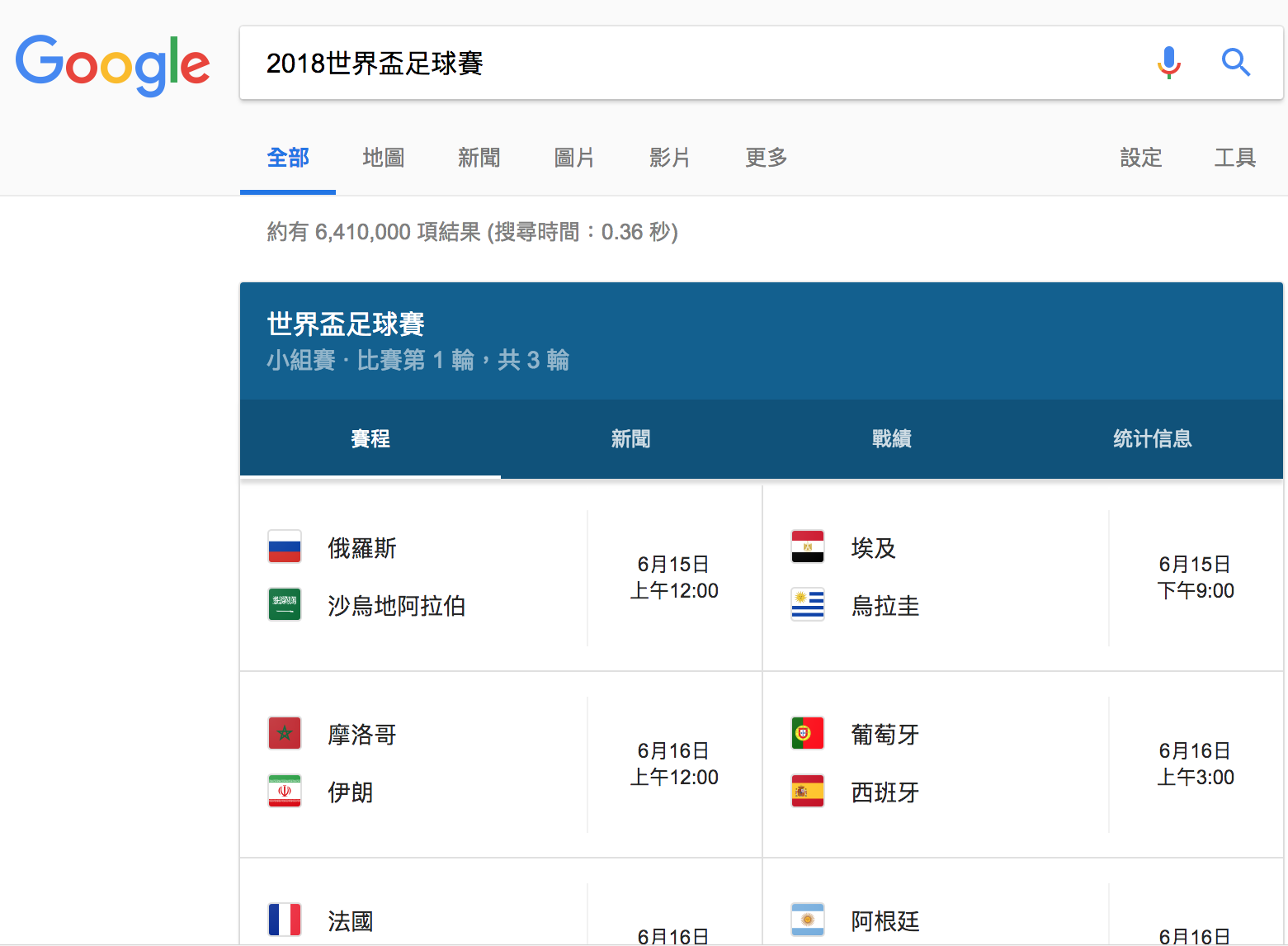Click the Egypt flag icon
1288x946 pixels.
(x=807, y=546)
